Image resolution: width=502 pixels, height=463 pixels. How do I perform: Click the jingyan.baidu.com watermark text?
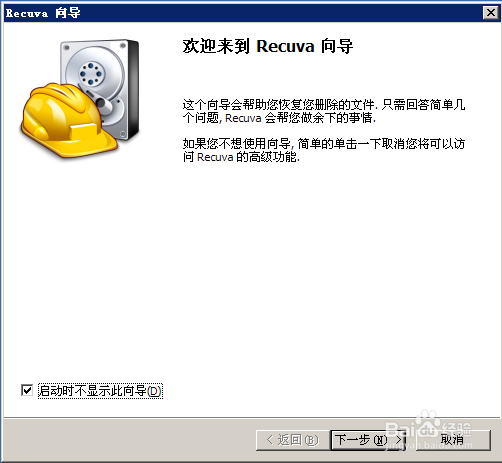(430, 445)
